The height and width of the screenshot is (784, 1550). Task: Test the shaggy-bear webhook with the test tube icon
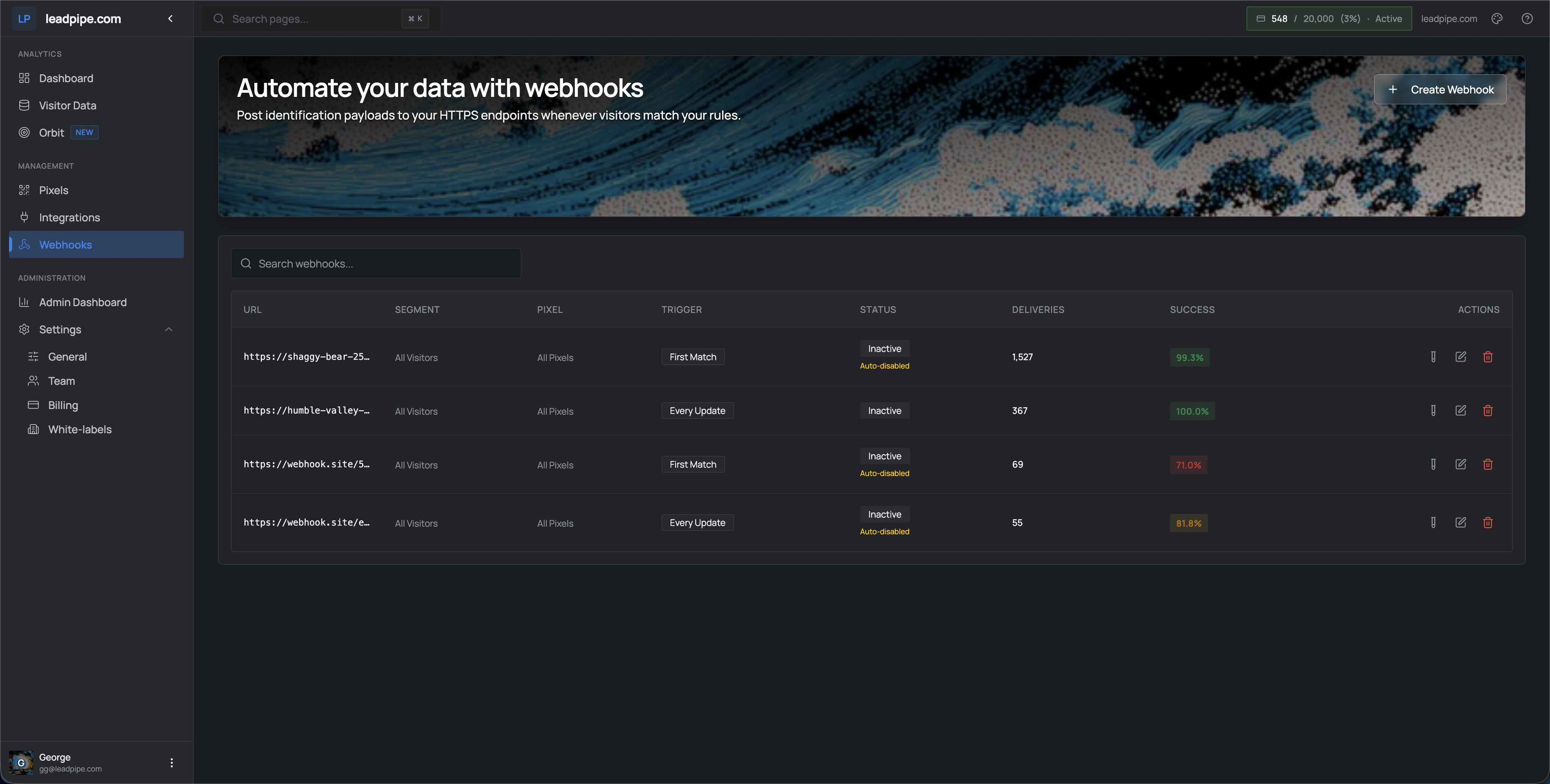pyautogui.click(x=1433, y=357)
